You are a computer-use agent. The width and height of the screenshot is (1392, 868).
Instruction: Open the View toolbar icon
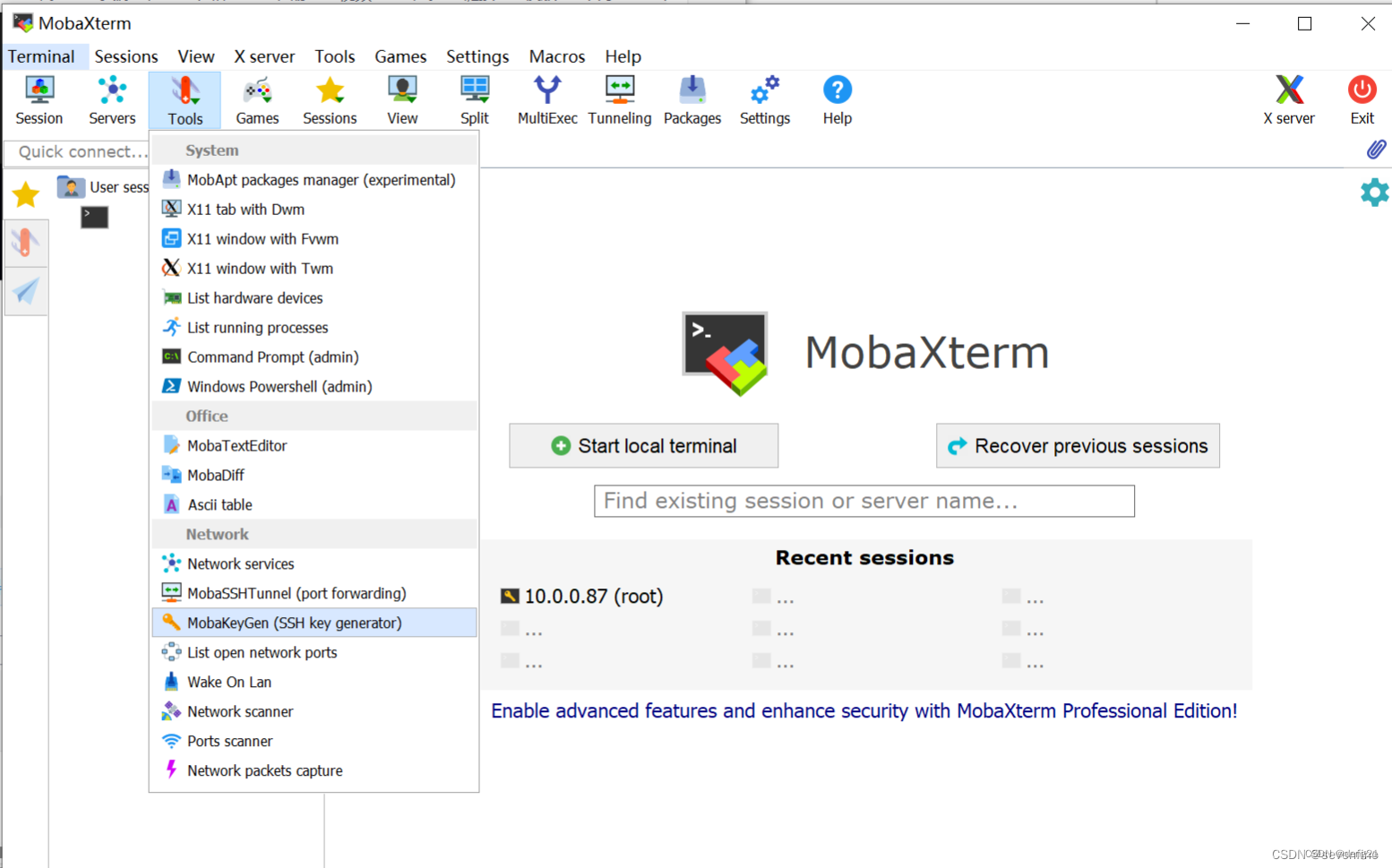pos(402,100)
